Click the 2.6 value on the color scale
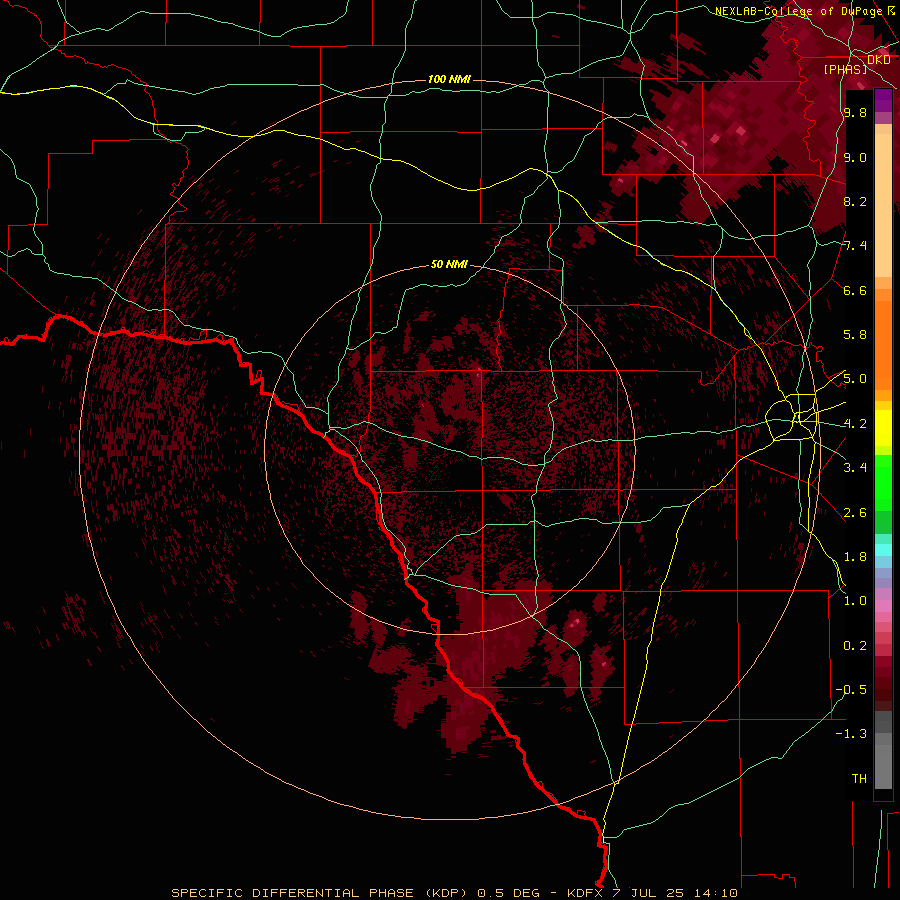 click(x=855, y=513)
